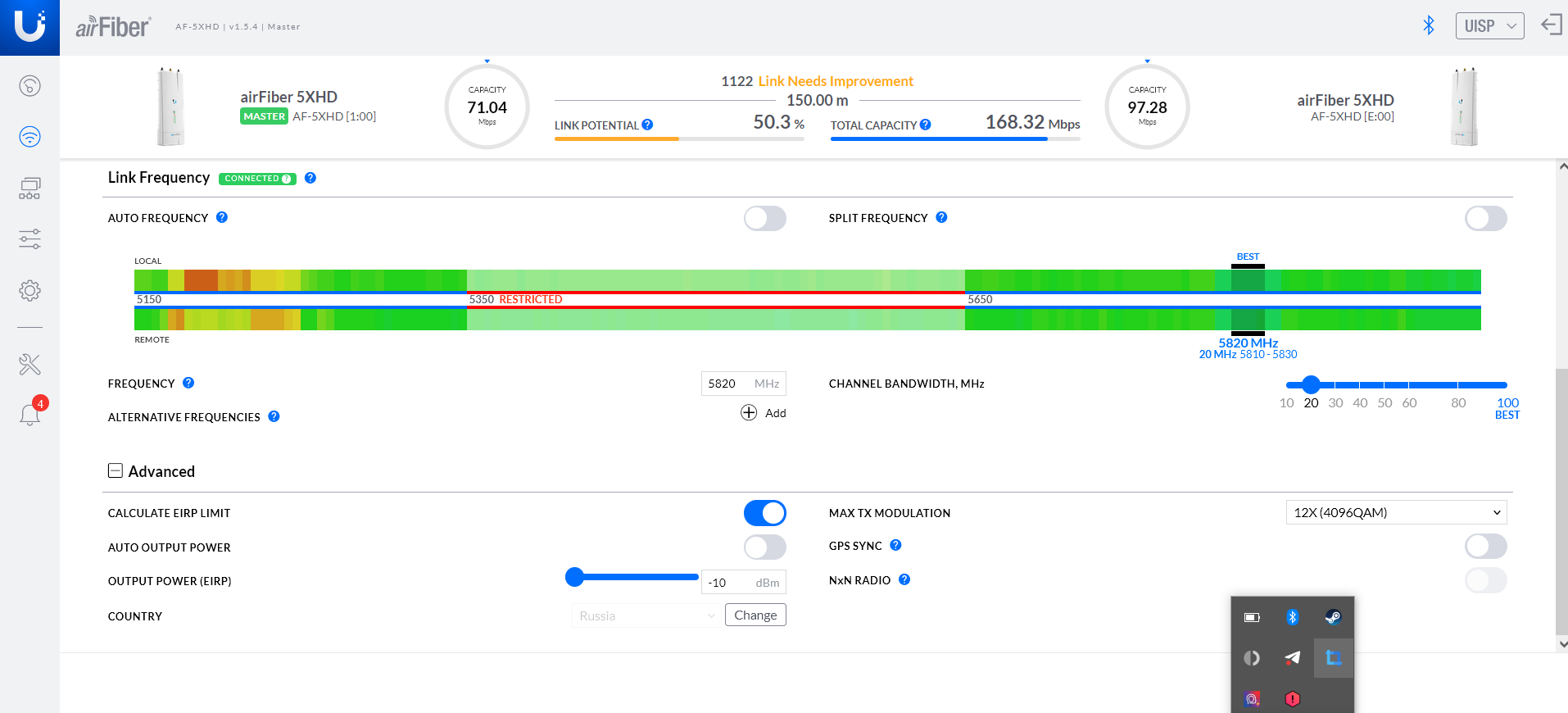Click the 5820 MHz remote spectrum label
Image resolution: width=1568 pixels, height=713 pixels.
(1248, 343)
